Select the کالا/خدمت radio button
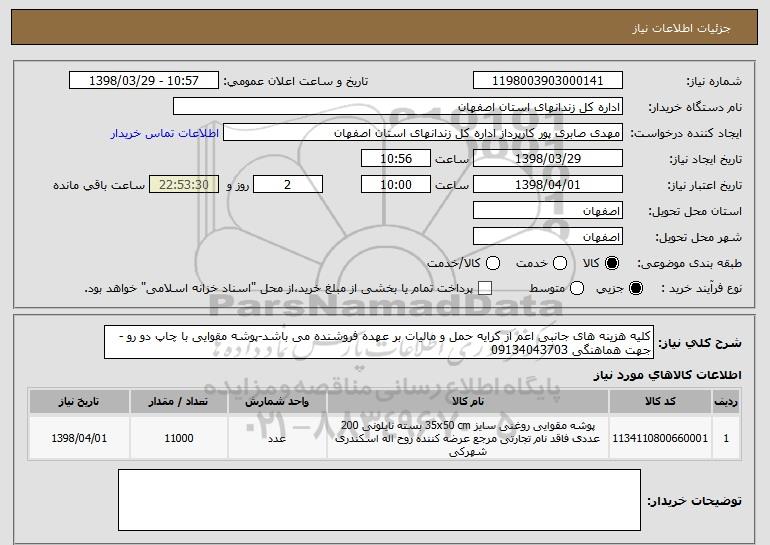 pos(493,263)
